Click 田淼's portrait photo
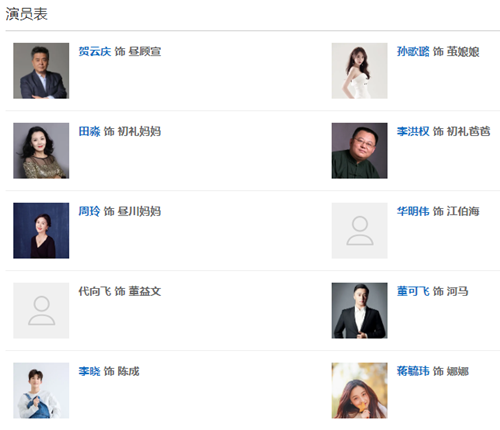The height and width of the screenshot is (430, 500). pyautogui.click(x=41, y=151)
